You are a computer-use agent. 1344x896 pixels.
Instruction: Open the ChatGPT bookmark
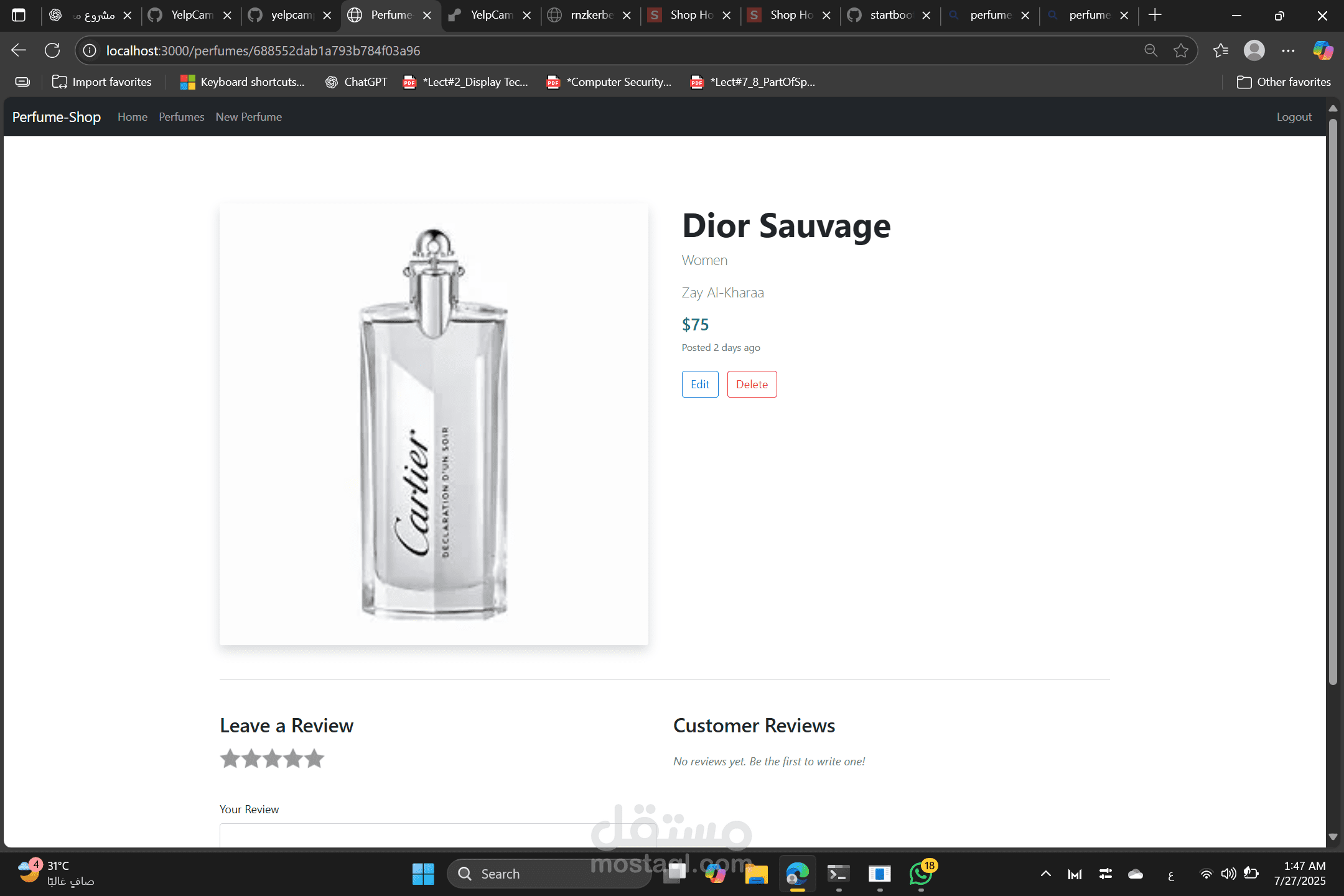point(357,82)
